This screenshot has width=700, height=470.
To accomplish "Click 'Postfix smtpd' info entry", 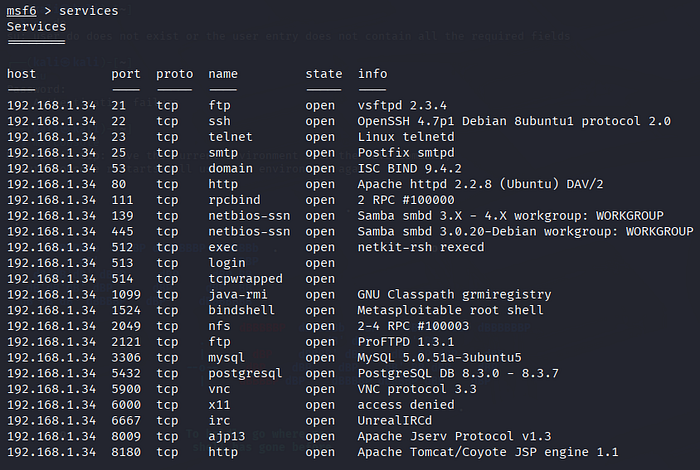I will (x=406, y=153).
